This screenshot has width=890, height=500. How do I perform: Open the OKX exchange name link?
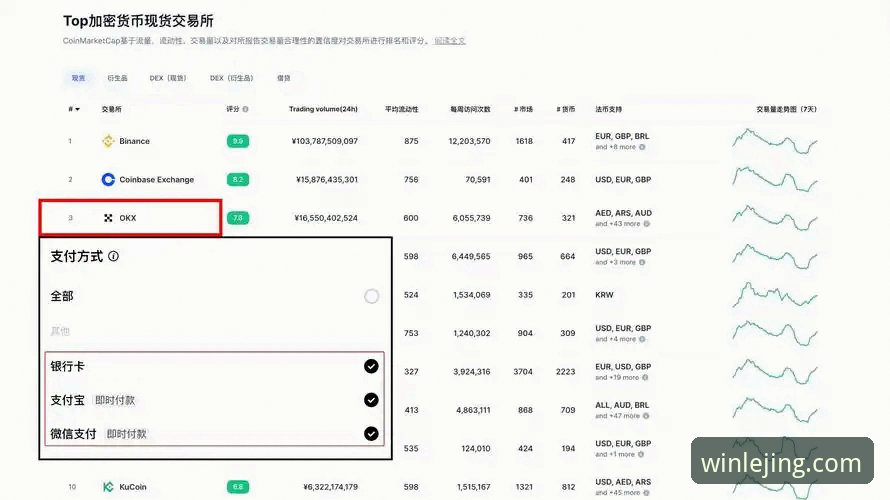coord(128,218)
